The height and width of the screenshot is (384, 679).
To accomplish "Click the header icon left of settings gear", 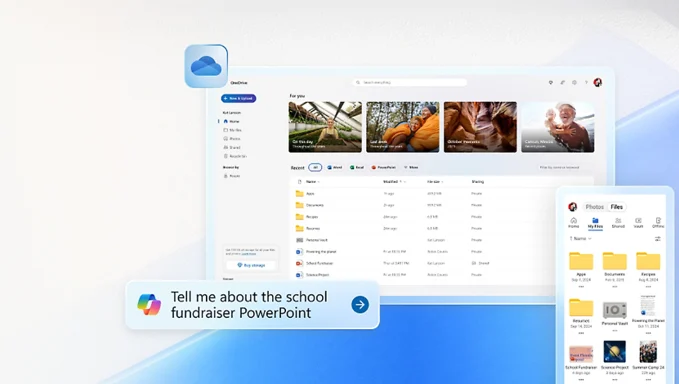I will [563, 82].
